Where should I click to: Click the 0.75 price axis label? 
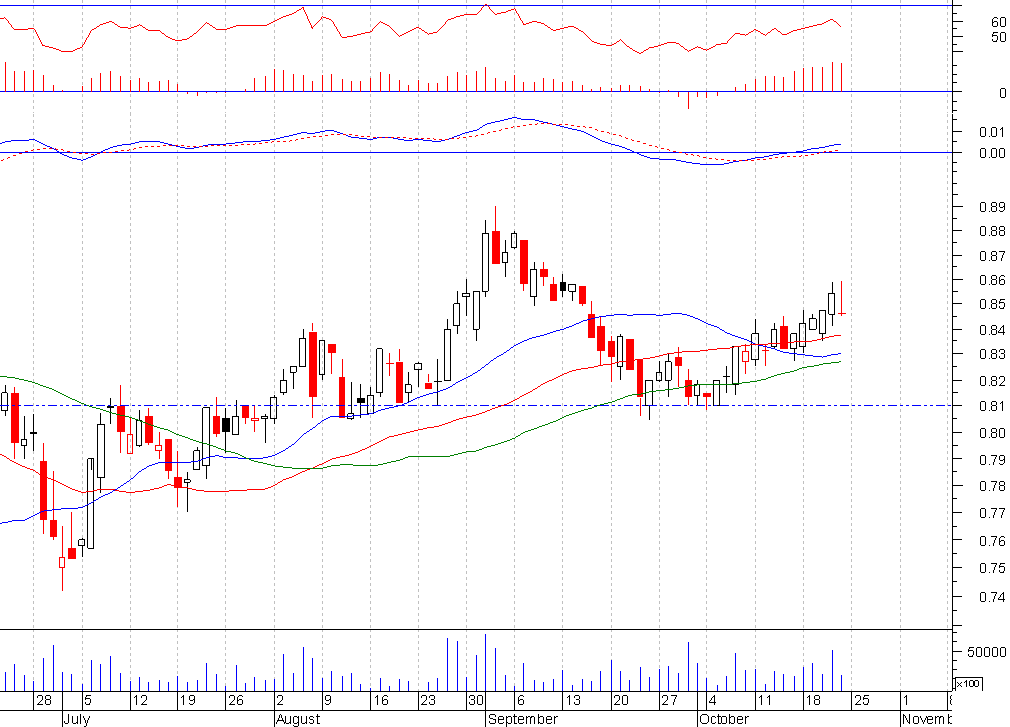(992, 568)
